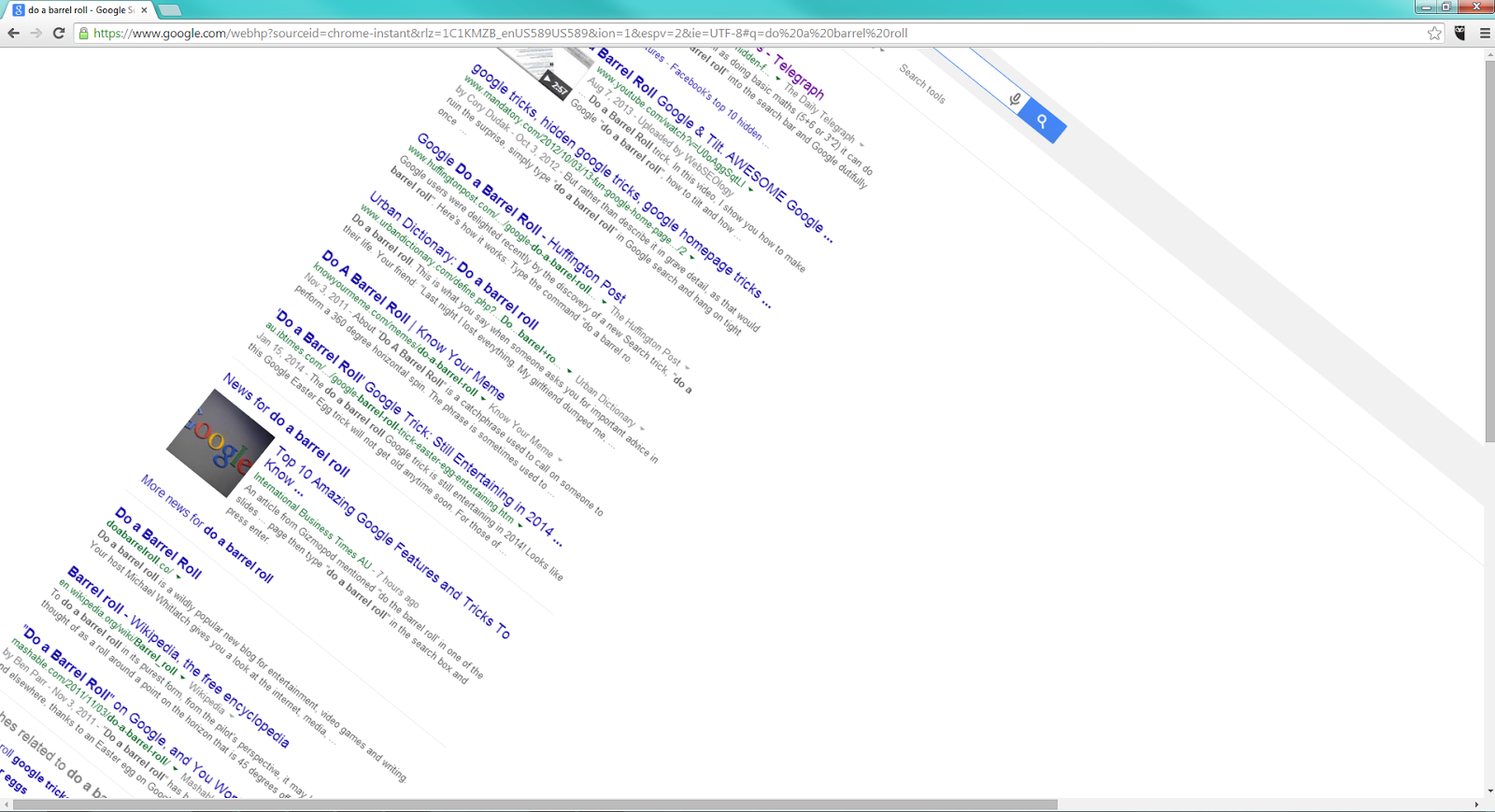Click the green SSL padlock in address bar
Screen dimensions: 1495x812
pyautogui.click(x=83, y=33)
